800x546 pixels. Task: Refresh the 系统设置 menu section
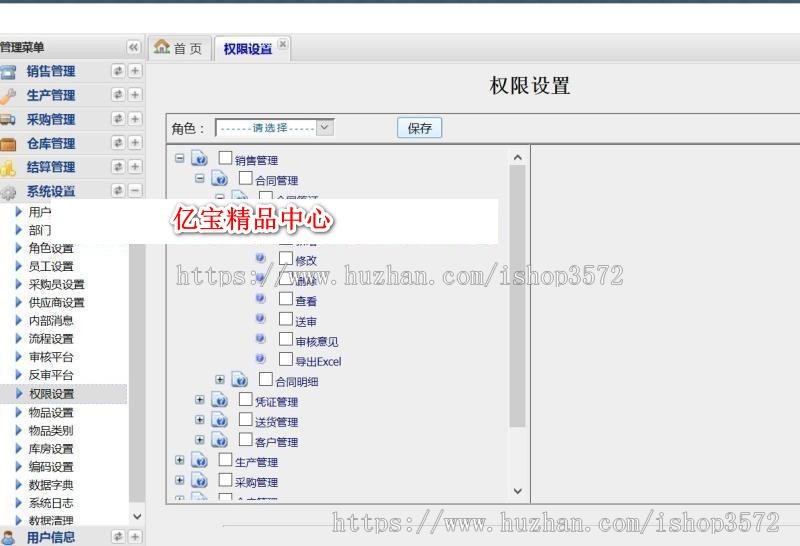pos(118,191)
